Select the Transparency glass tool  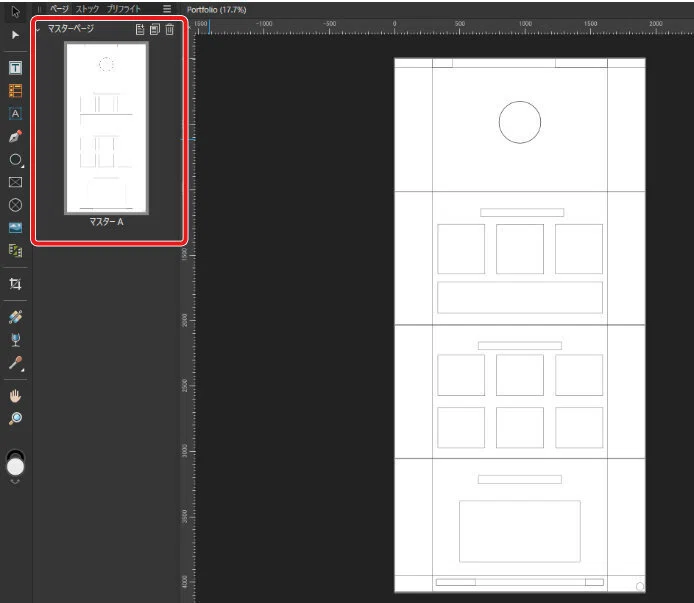[x=15, y=340]
